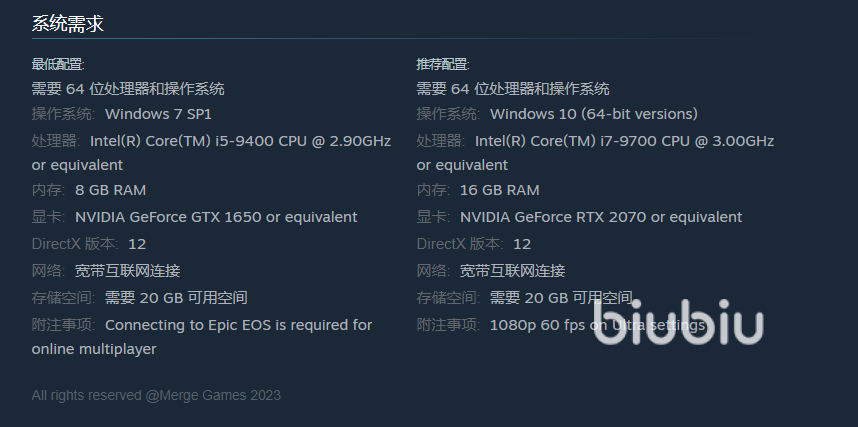Click the Core i5-9400 processor line
This screenshot has width=858, height=427.
240,141
